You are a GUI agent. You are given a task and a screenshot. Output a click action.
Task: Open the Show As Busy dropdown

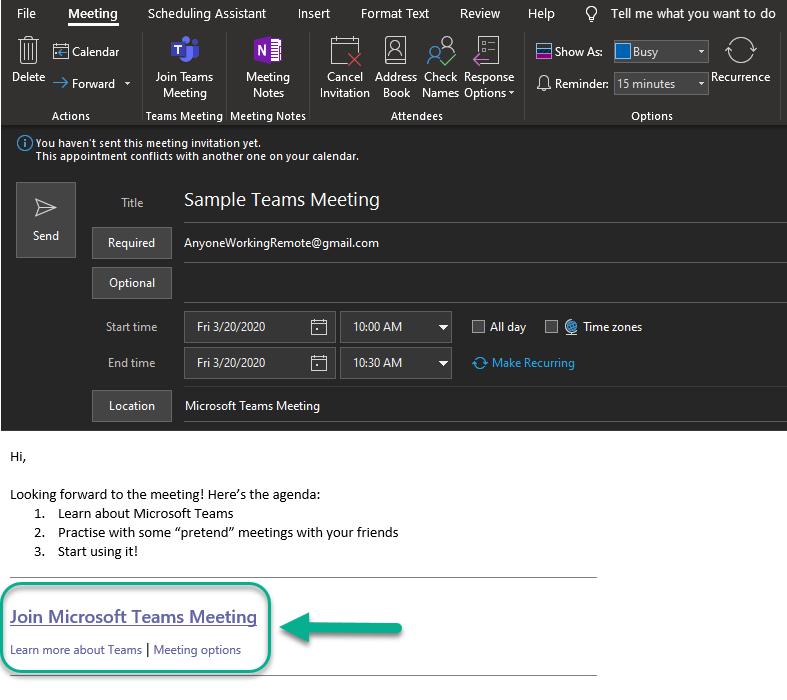pos(701,52)
